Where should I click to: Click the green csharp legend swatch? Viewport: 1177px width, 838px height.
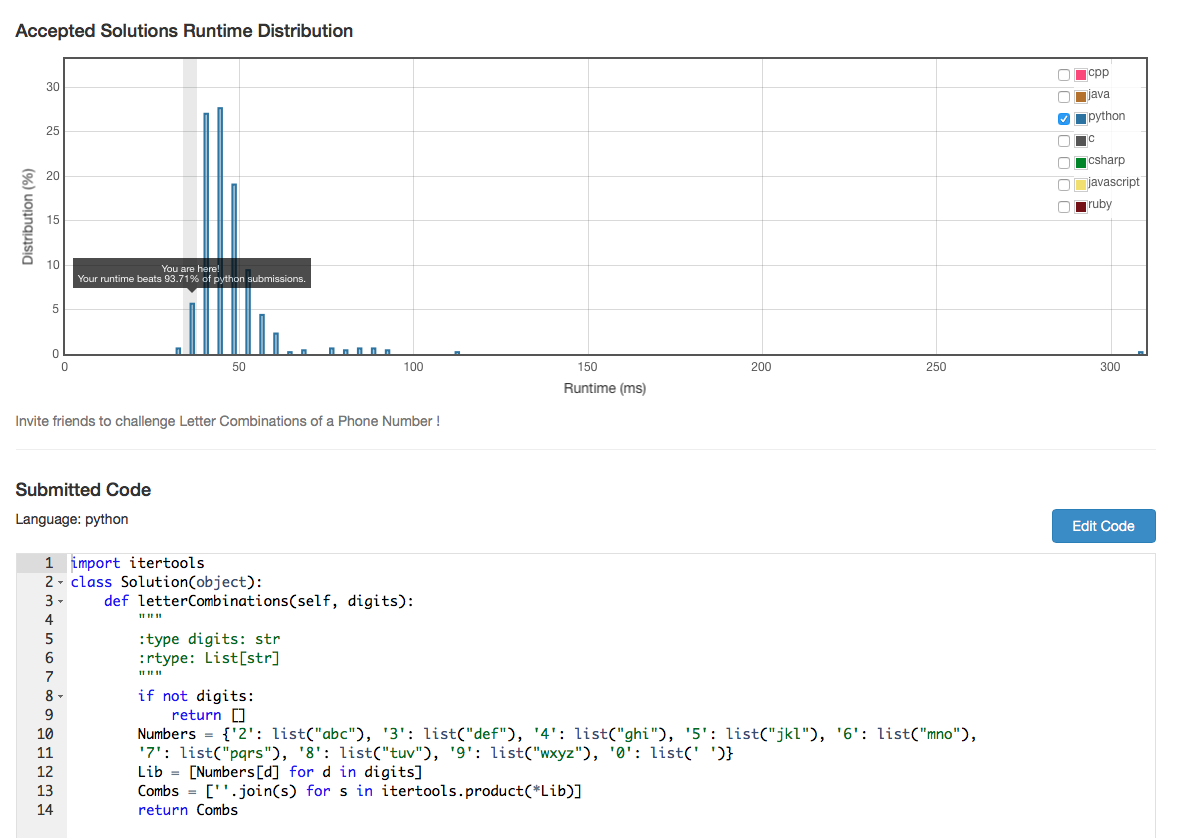[1080, 163]
